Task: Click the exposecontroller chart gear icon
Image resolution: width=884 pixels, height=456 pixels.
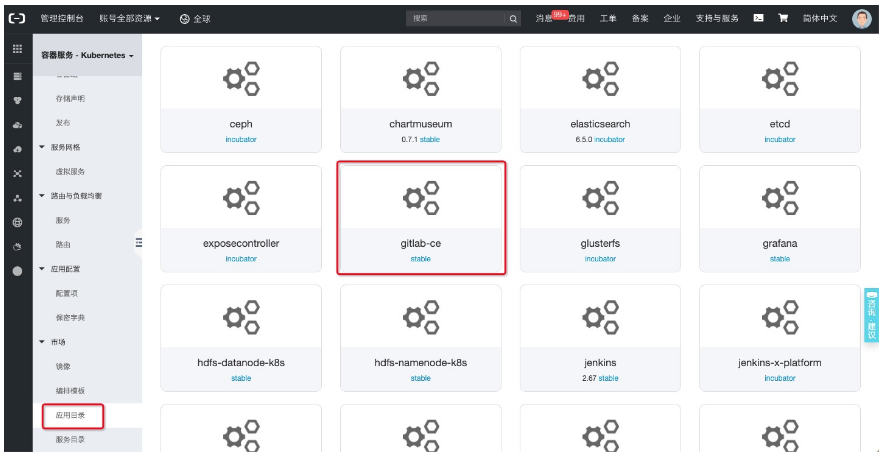Action: (x=241, y=198)
